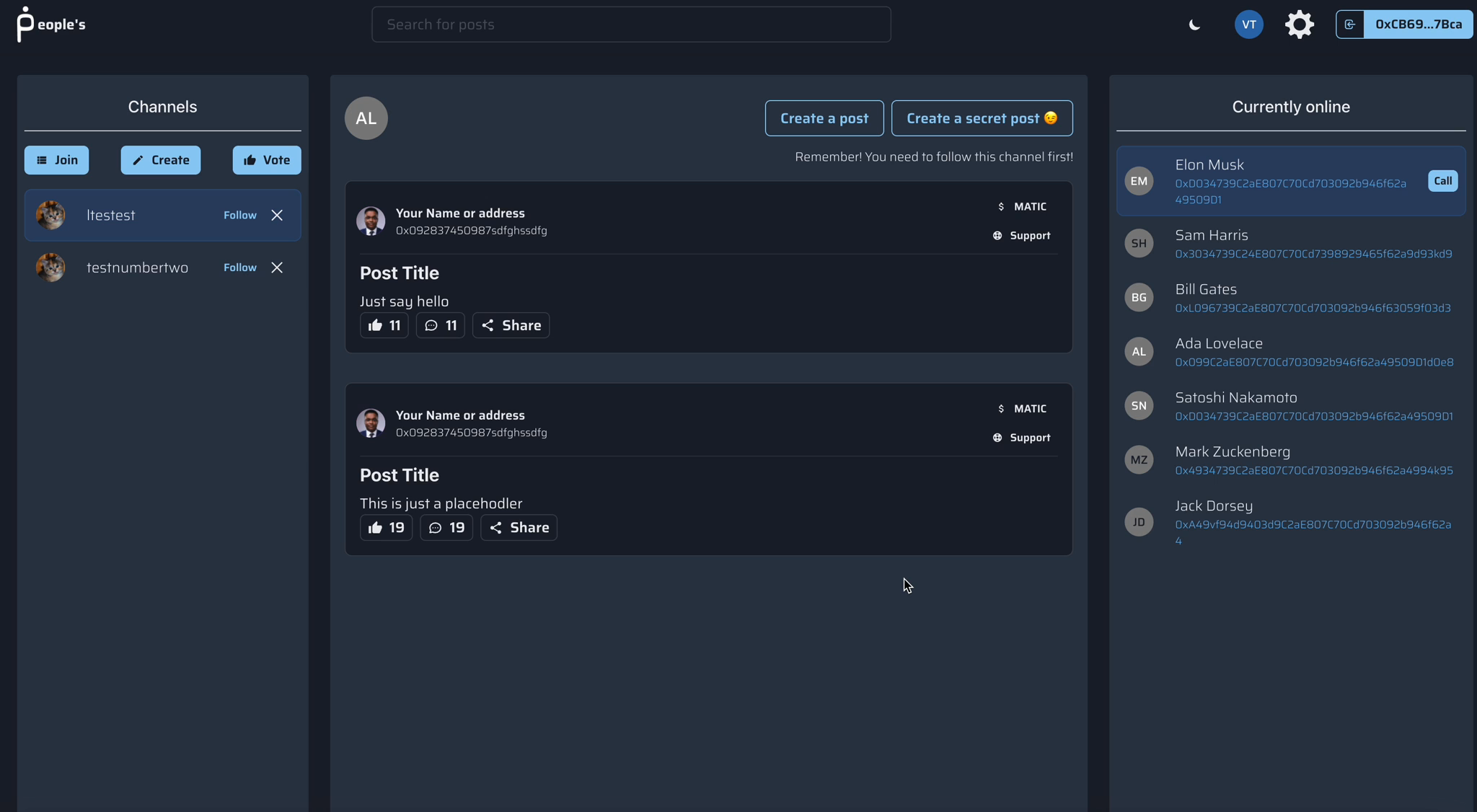This screenshot has height=812, width=1477.
Task: Click the AL avatar for Ada Lovelace
Action: (x=1139, y=352)
